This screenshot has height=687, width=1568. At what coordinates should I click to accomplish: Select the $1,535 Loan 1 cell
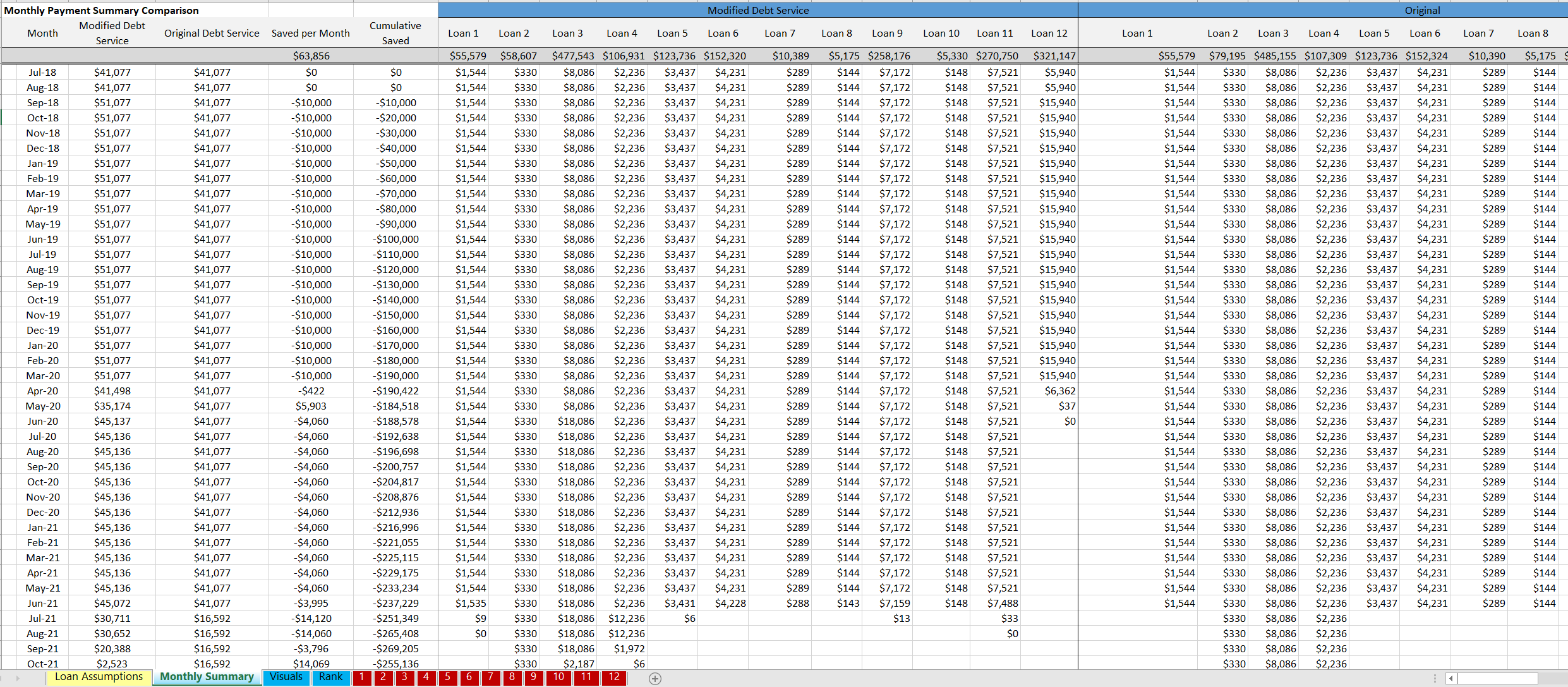coord(463,603)
